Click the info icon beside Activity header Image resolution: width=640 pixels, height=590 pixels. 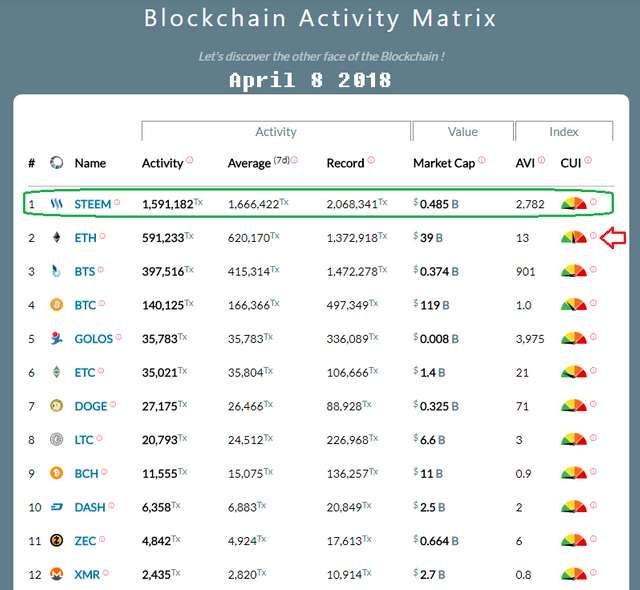pyautogui.click(x=190, y=160)
